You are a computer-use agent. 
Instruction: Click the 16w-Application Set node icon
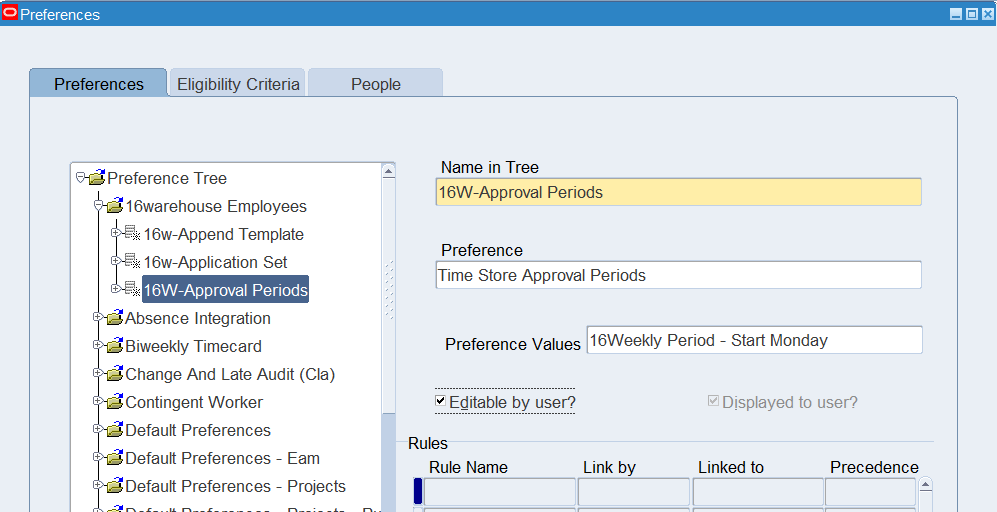132,263
